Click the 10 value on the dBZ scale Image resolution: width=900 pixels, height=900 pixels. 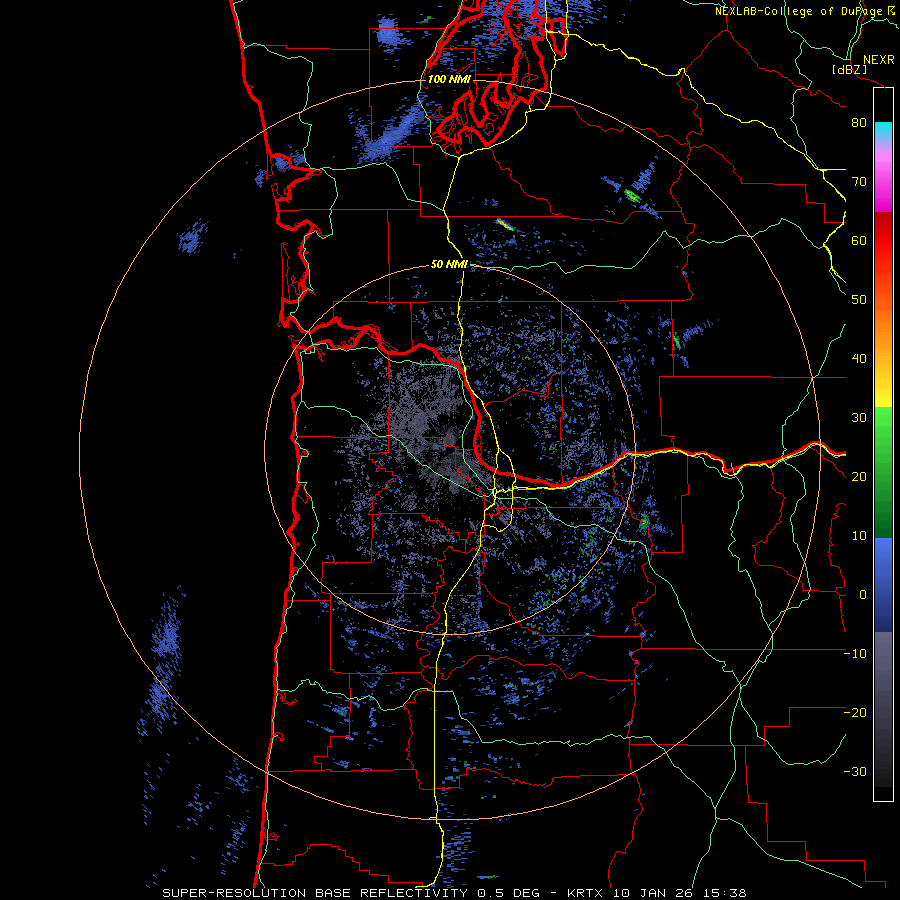(859, 536)
